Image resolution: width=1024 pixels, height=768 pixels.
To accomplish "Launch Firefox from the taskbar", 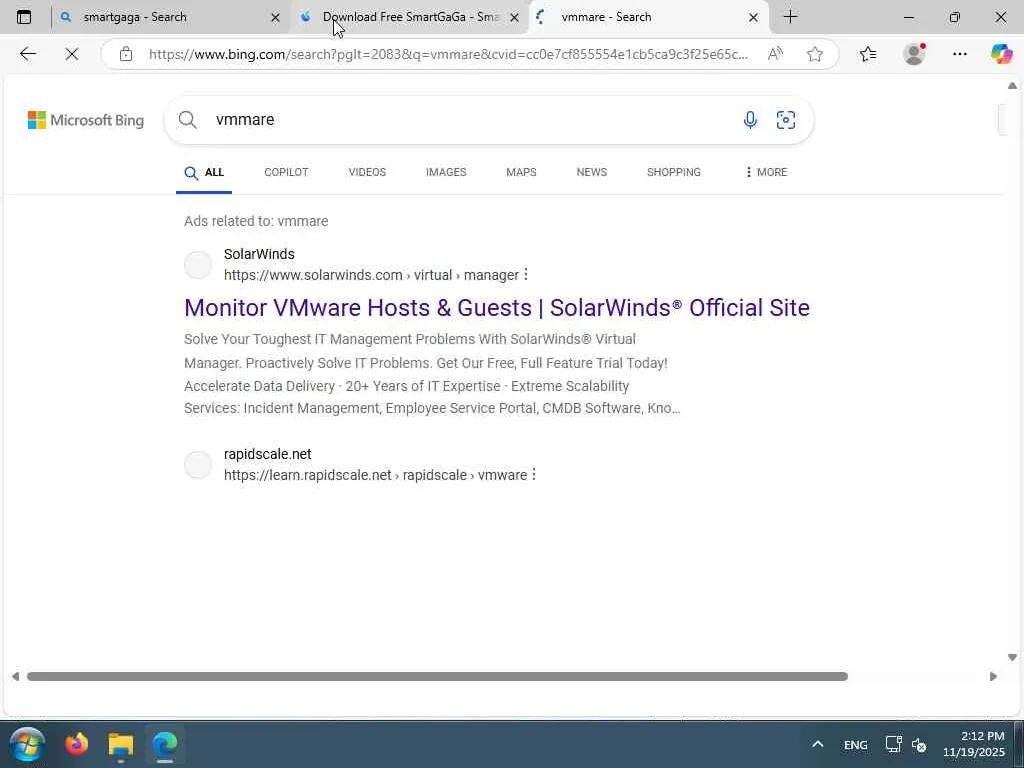I will pos(76,744).
